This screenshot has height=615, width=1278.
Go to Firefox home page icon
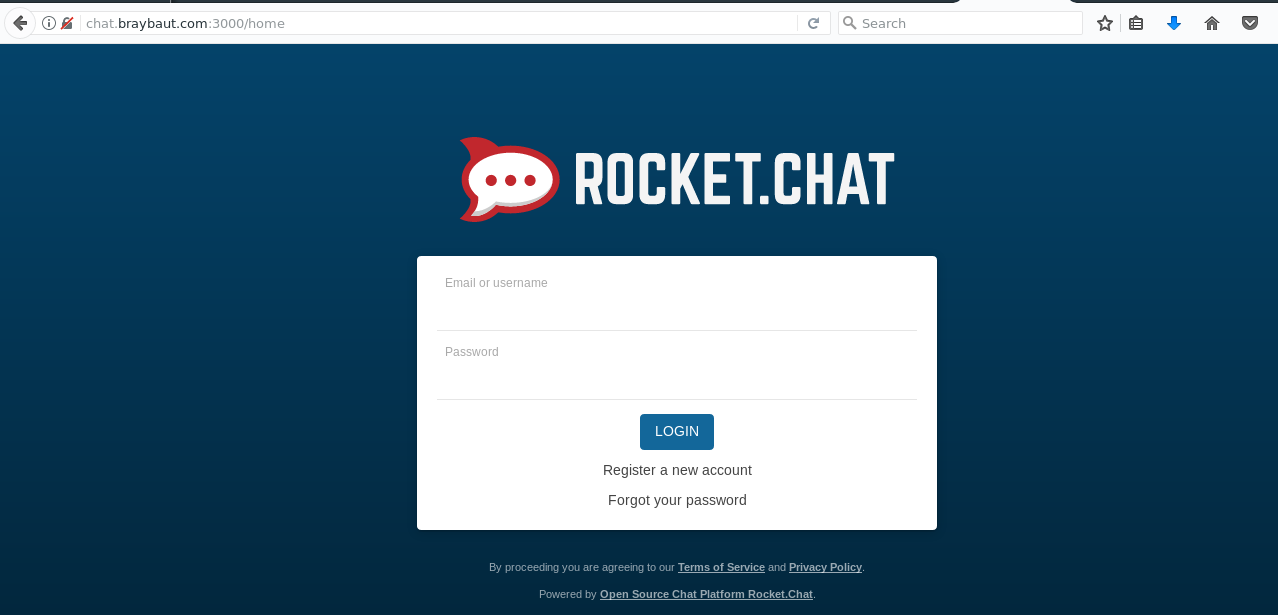[x=1212, y=23]
